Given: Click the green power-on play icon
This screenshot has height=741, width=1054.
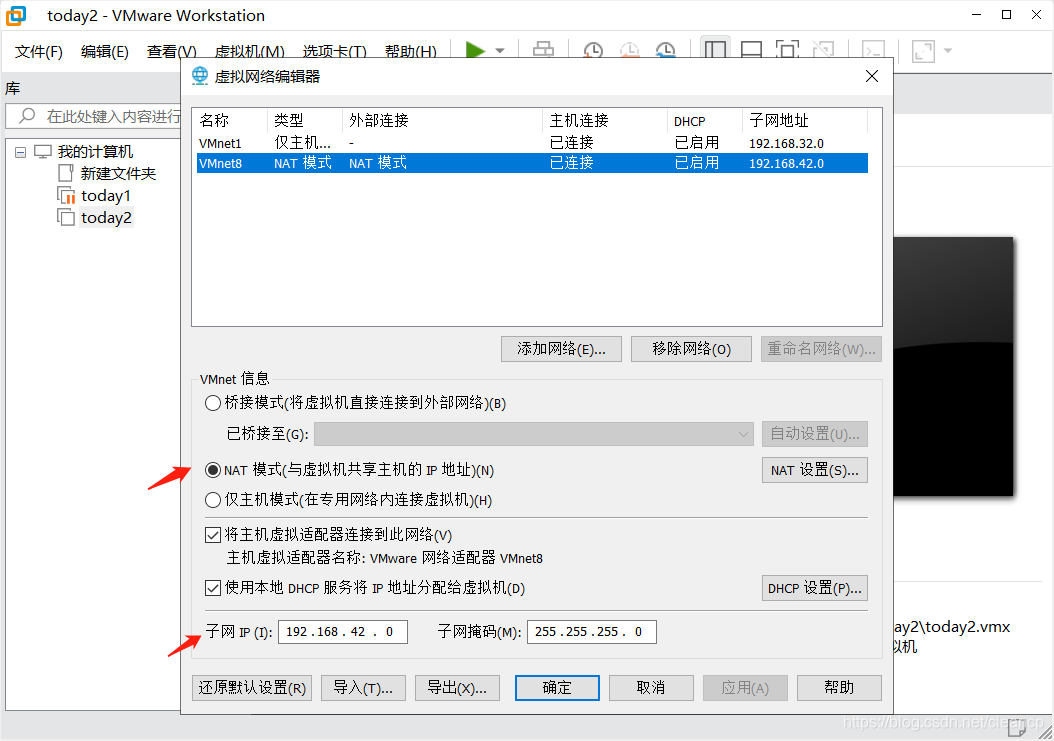Looking at the screenshot, I should (475, 50).
